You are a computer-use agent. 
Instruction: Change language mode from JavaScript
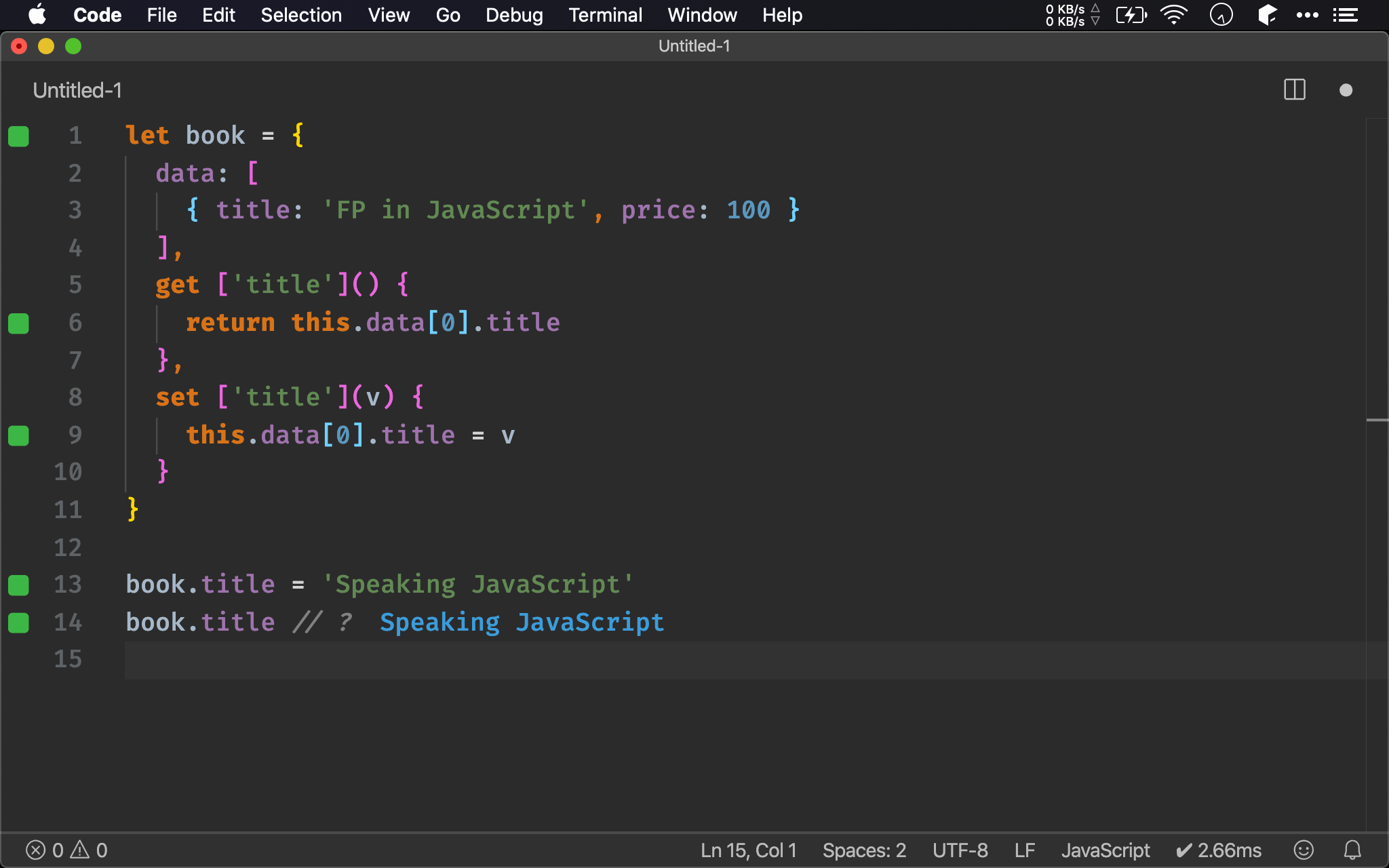pyautogui.click(x=1105, y=850)
